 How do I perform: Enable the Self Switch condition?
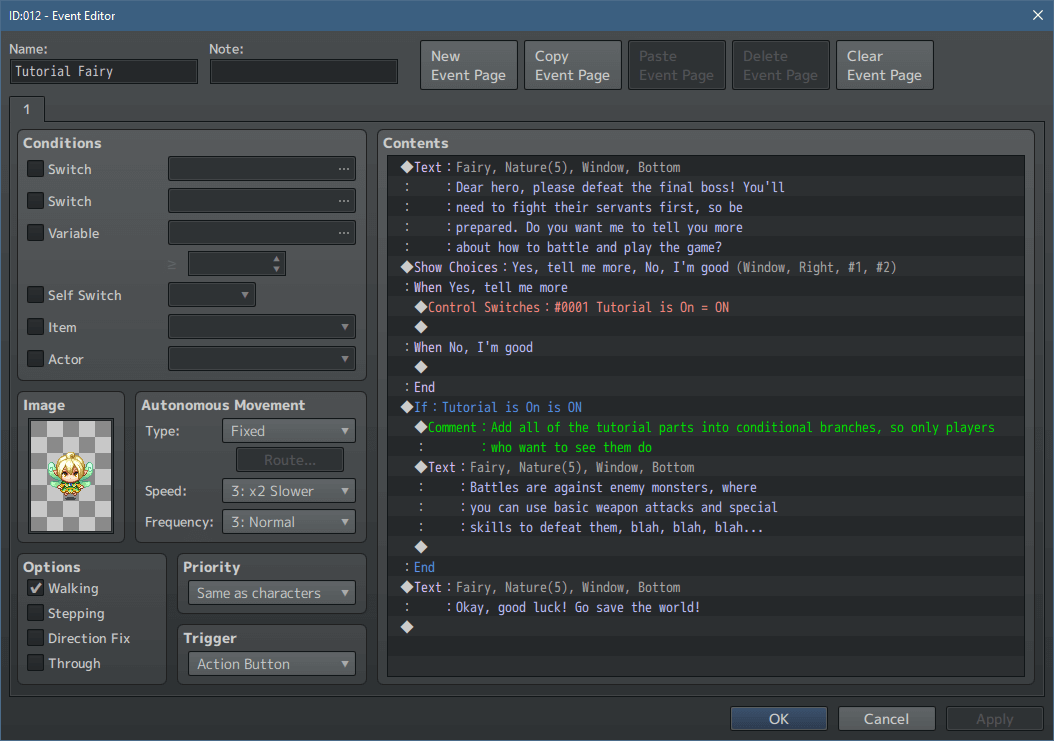tap(34, 294)
